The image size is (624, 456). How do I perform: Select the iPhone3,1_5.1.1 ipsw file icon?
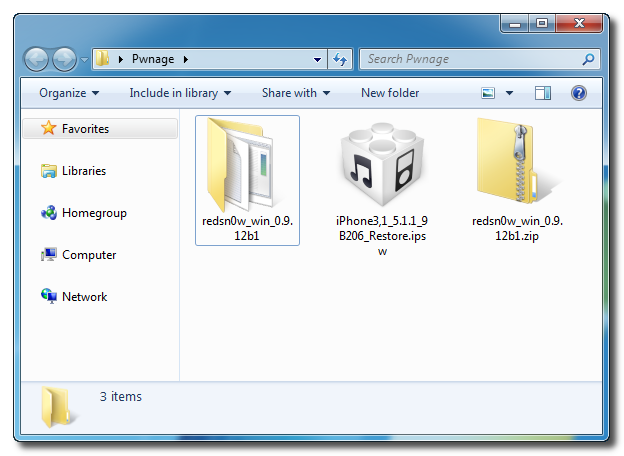[x=382, y=165]
